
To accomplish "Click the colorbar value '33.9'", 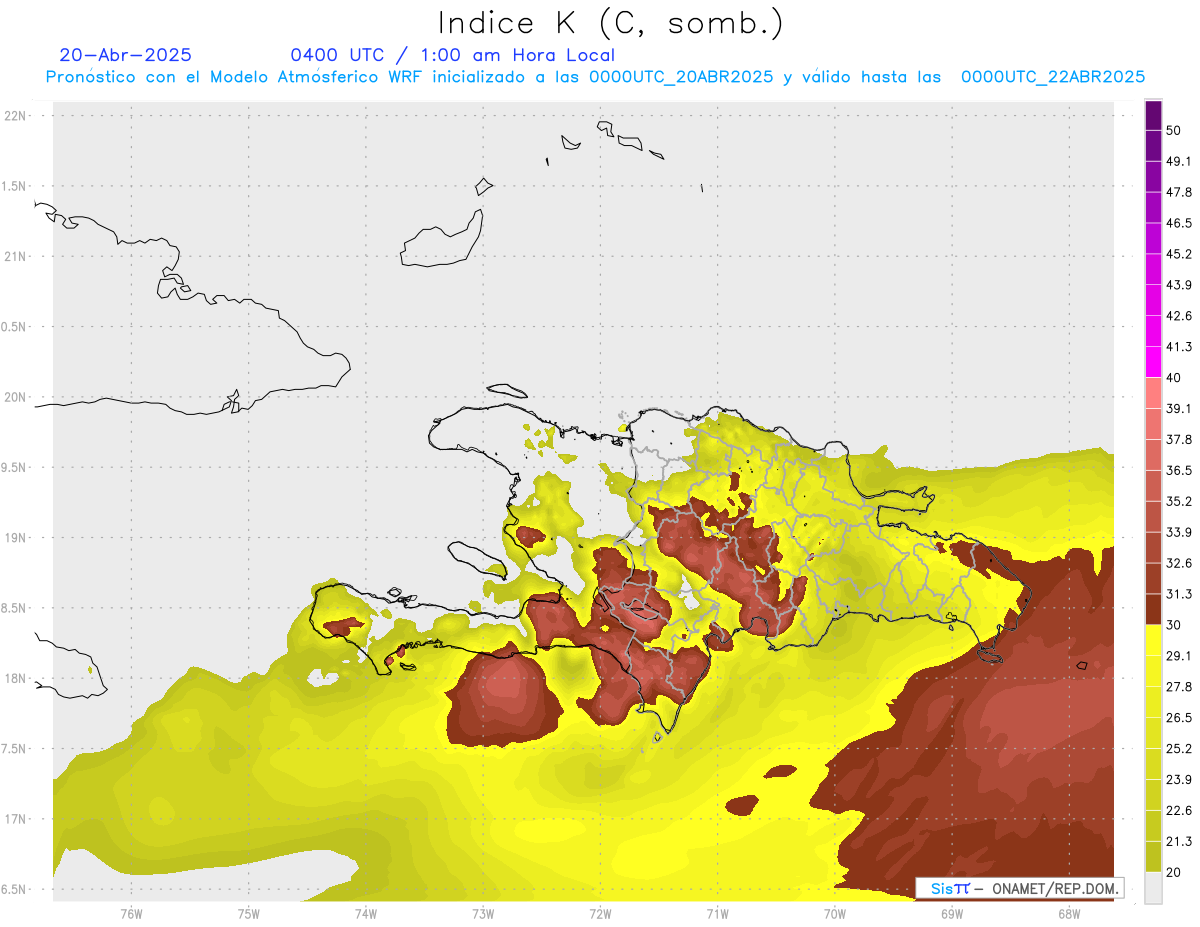I will (x=1179, y=532).
